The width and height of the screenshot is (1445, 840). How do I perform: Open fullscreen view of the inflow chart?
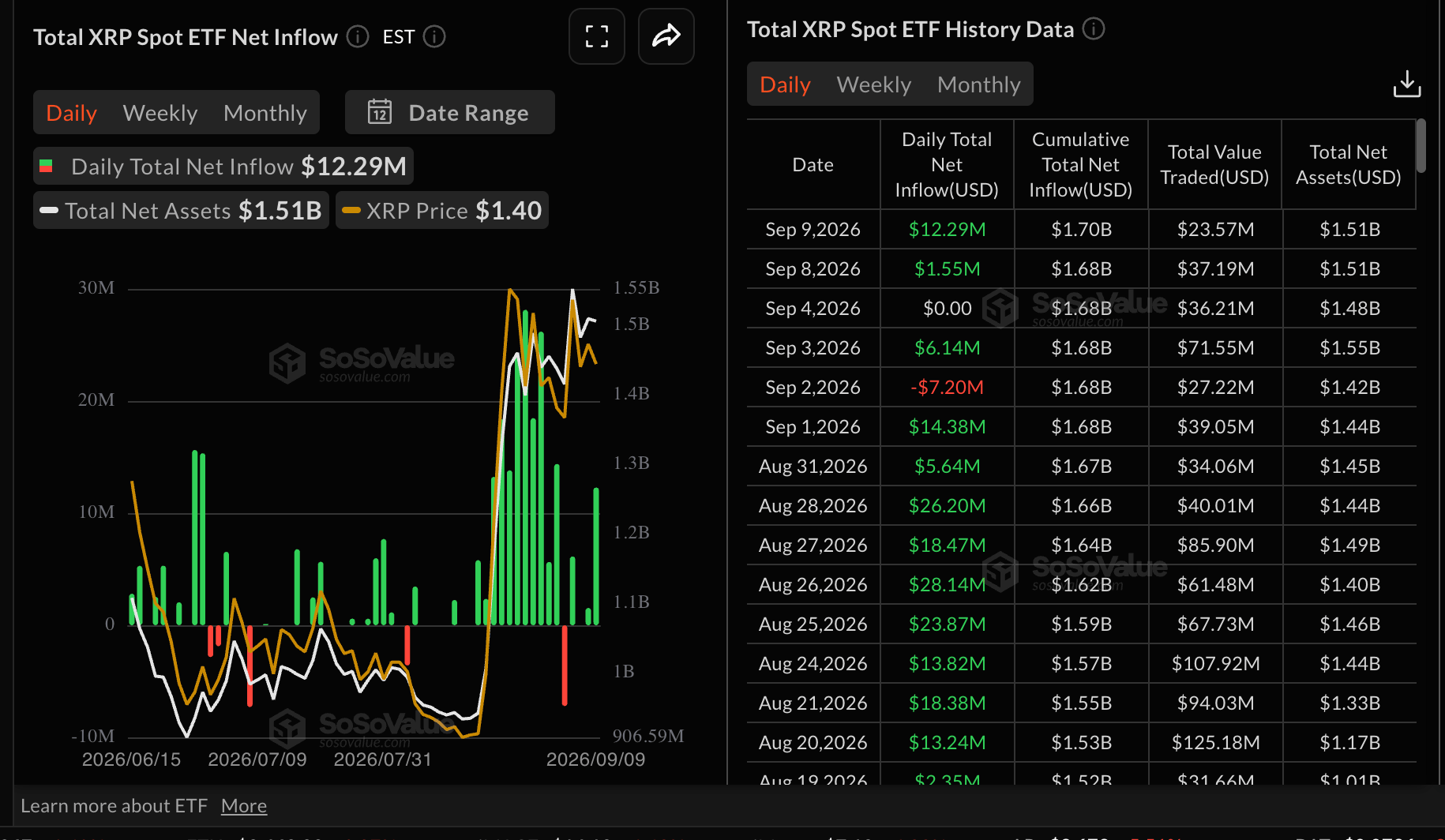click(597, 36)
